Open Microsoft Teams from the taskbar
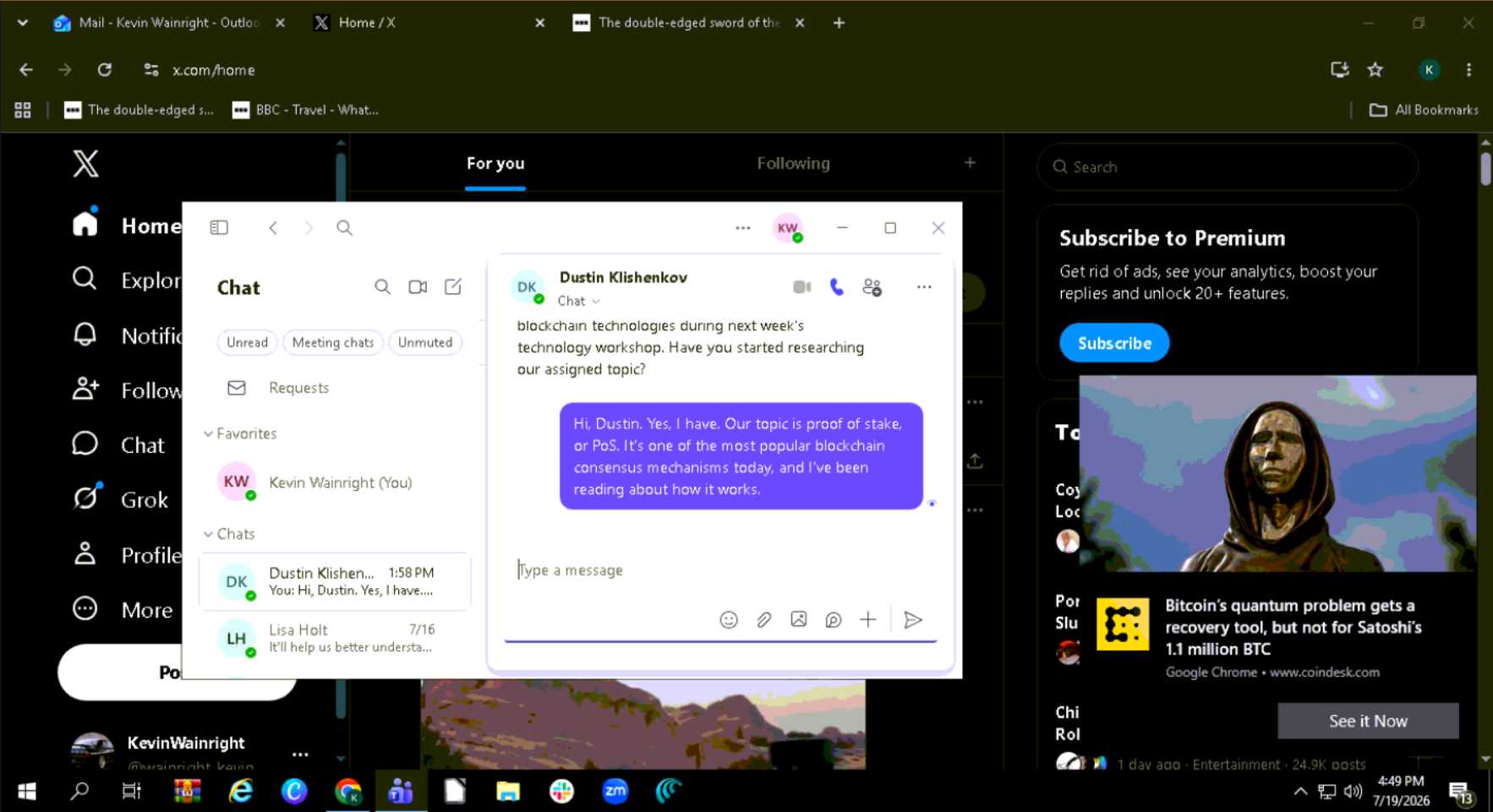 [401, 791]
